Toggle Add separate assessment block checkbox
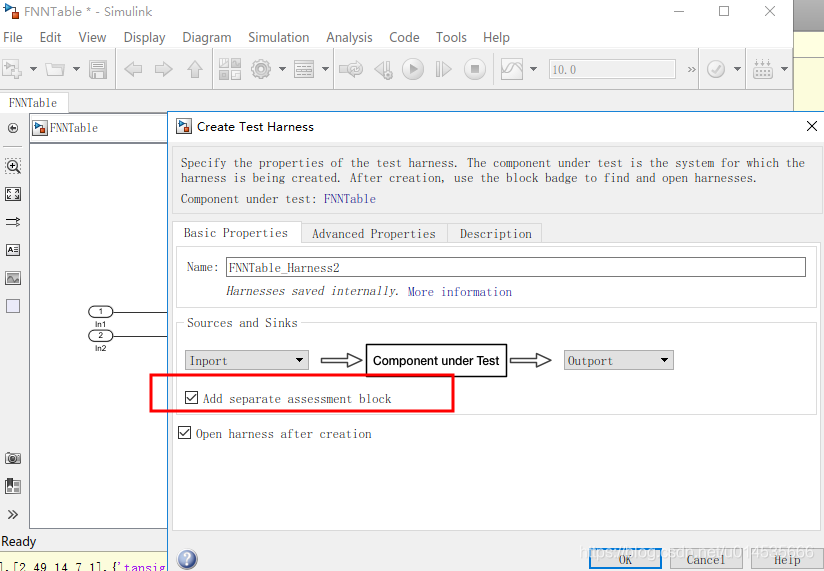The image size is (824, 571). 191,398
